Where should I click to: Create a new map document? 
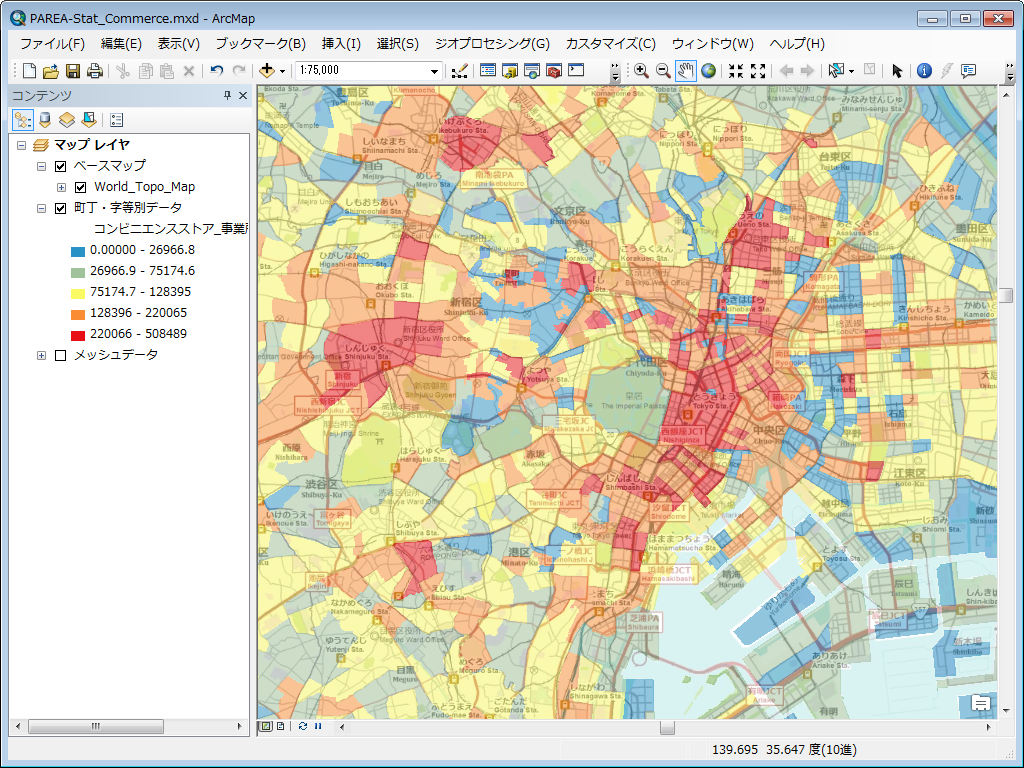[29, 71]
